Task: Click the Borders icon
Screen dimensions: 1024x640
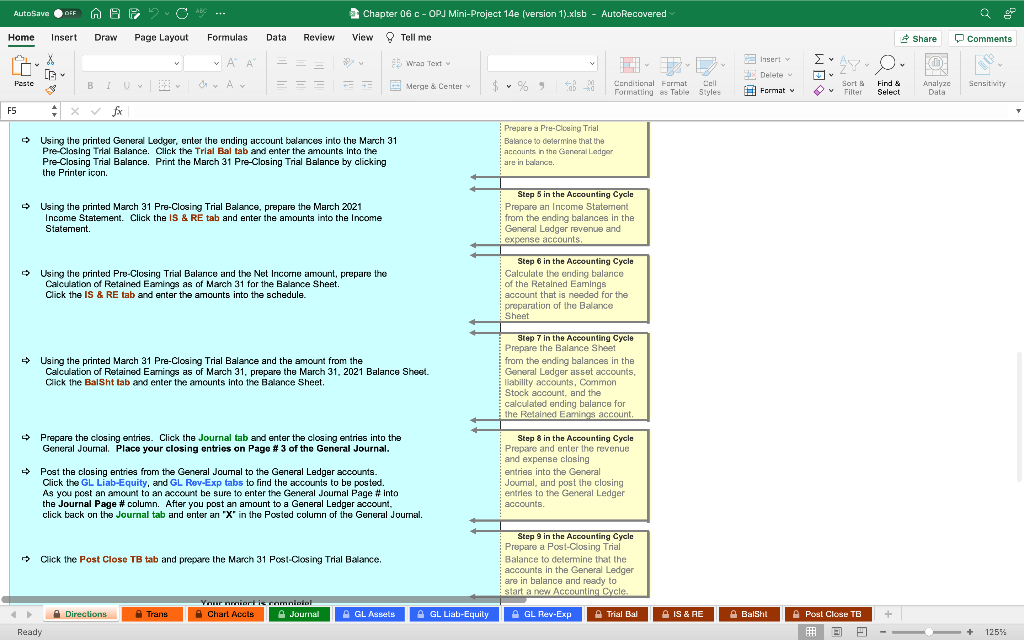Action: (165, 86)
